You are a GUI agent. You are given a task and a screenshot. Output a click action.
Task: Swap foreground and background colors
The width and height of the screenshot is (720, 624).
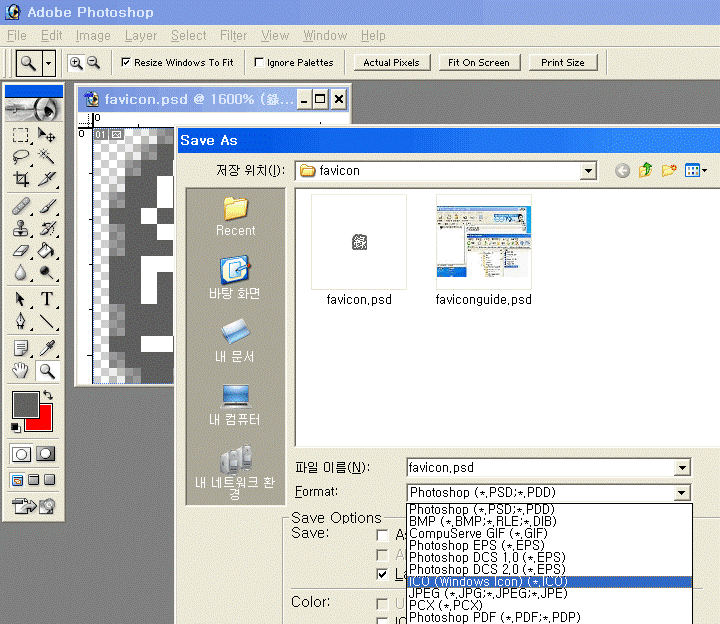48,395
